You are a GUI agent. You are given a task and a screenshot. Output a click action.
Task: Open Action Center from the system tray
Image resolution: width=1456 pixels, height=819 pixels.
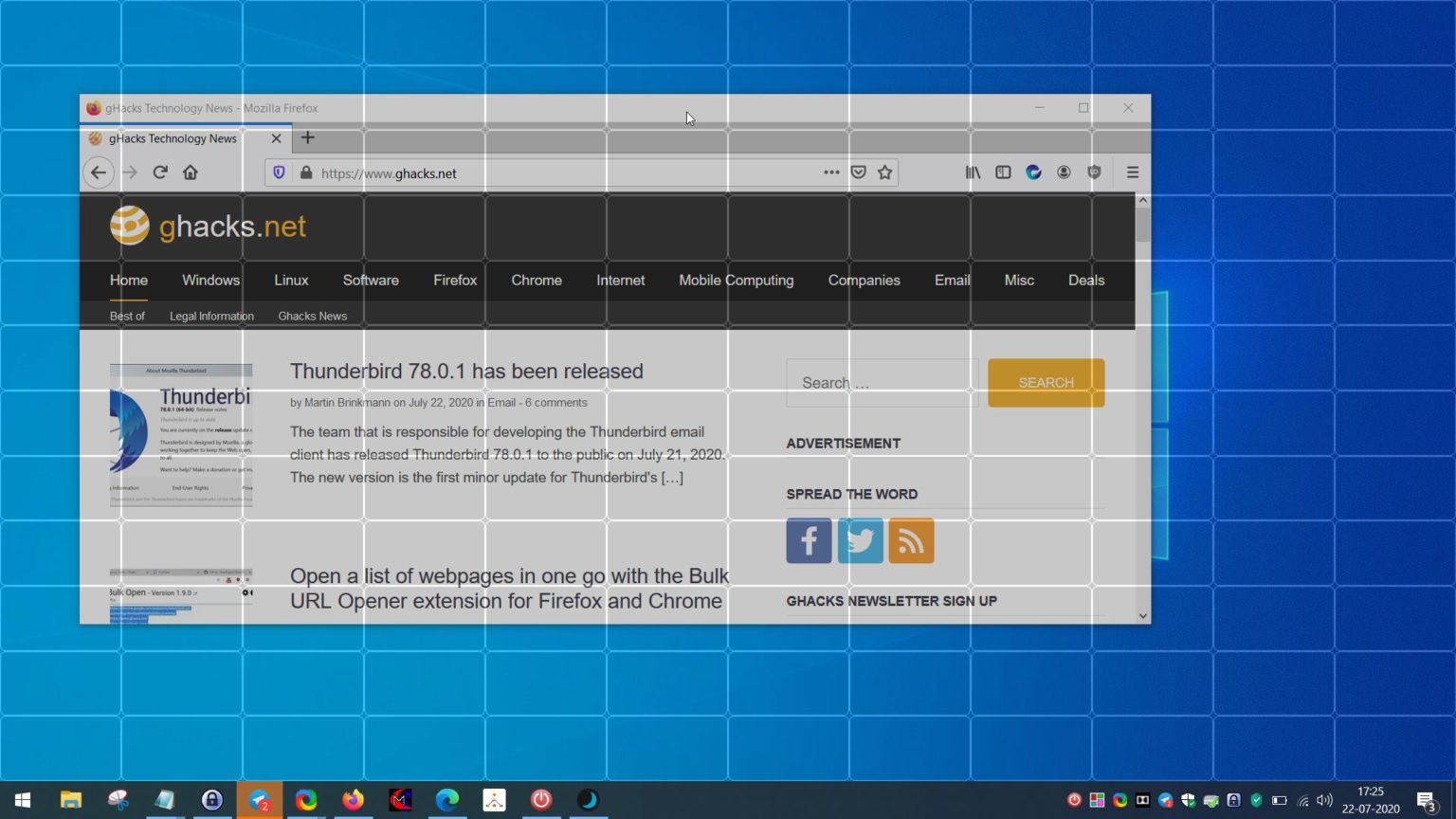click(1424, 799)
